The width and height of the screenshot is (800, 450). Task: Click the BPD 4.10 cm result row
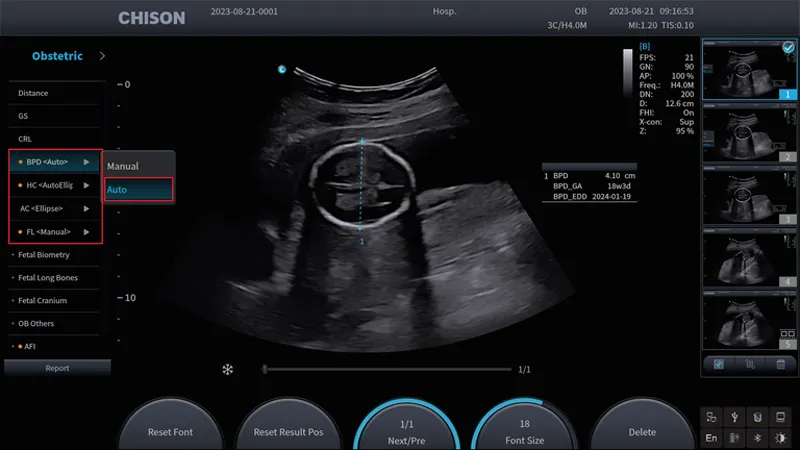pos(590,176)
